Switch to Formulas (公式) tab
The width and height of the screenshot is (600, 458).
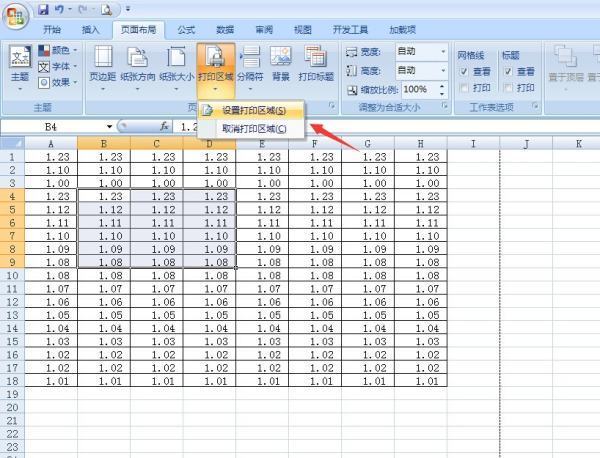186,30
